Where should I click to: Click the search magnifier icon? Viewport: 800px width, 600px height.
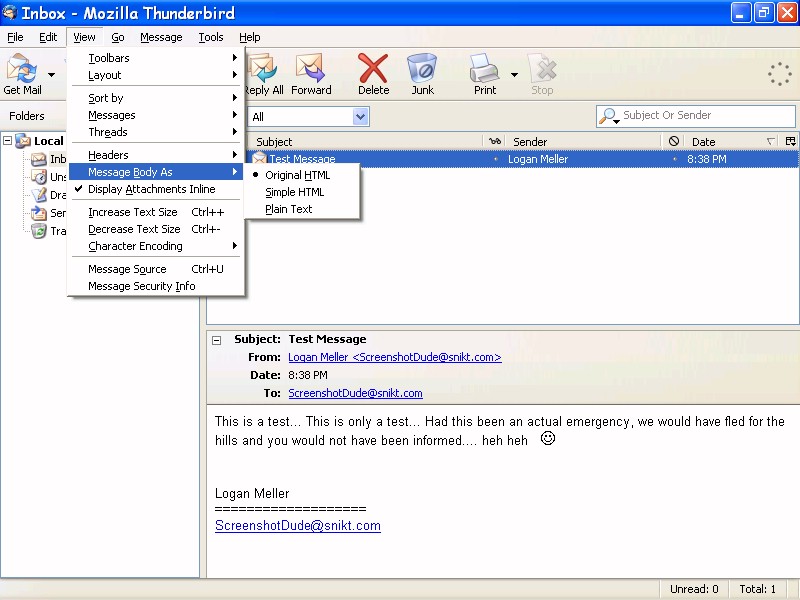(608, 116)
